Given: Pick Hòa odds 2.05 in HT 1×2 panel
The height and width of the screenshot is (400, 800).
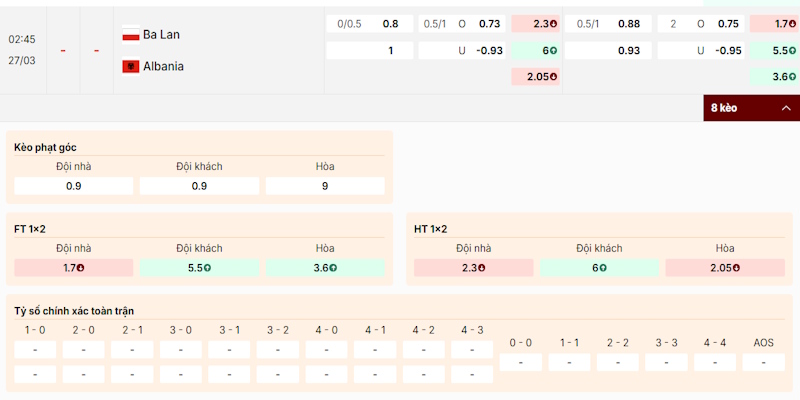Looking at the screenshot, I should coord(725,268).
